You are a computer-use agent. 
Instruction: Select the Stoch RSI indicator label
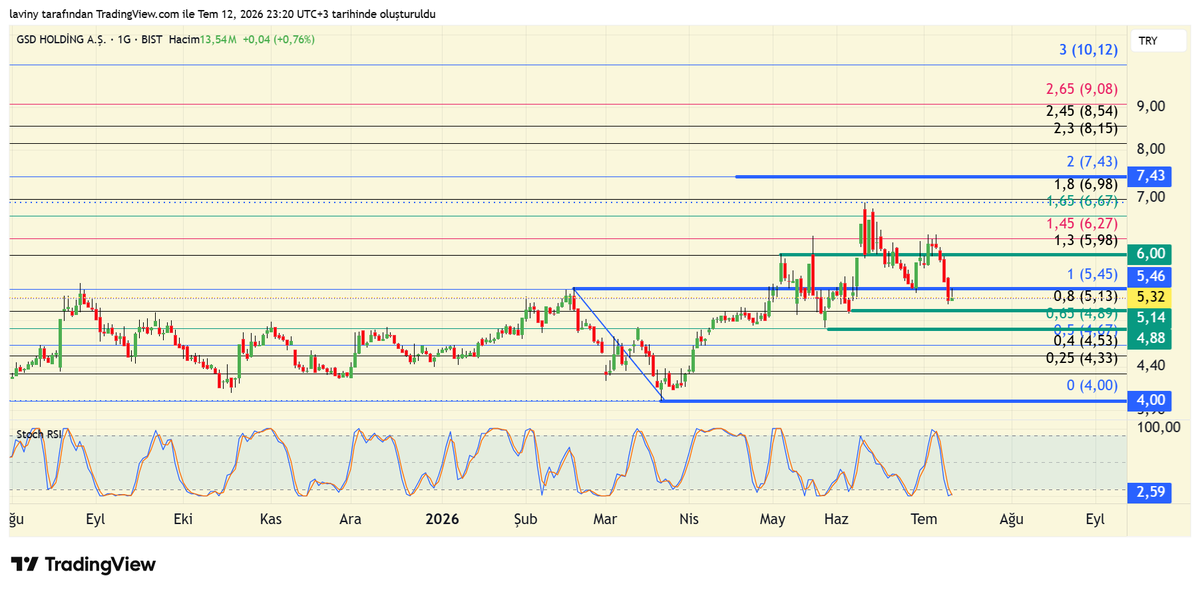38,434
